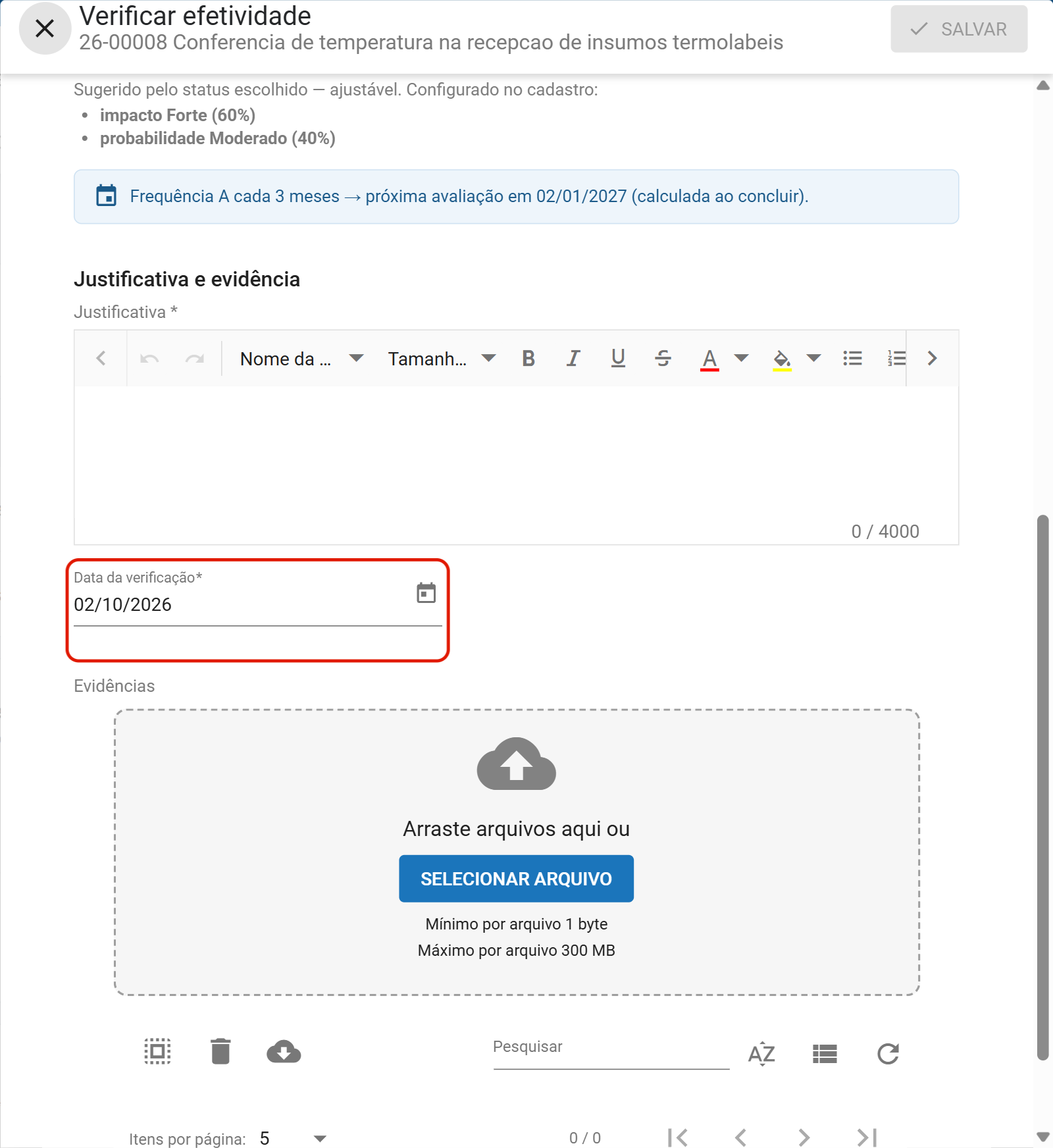Toggle italic formatting
The image size is (1053, 1148).
click(573, 359)
